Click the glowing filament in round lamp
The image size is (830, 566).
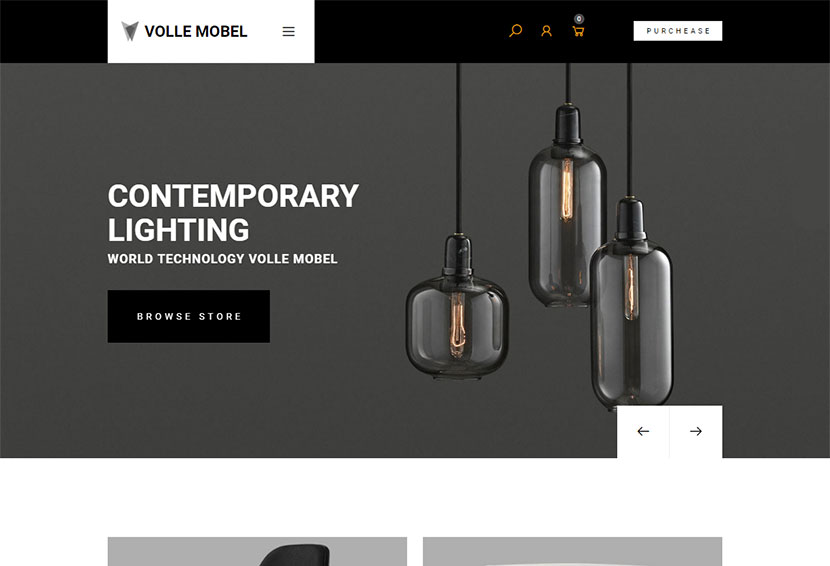(x=457, y=324)
